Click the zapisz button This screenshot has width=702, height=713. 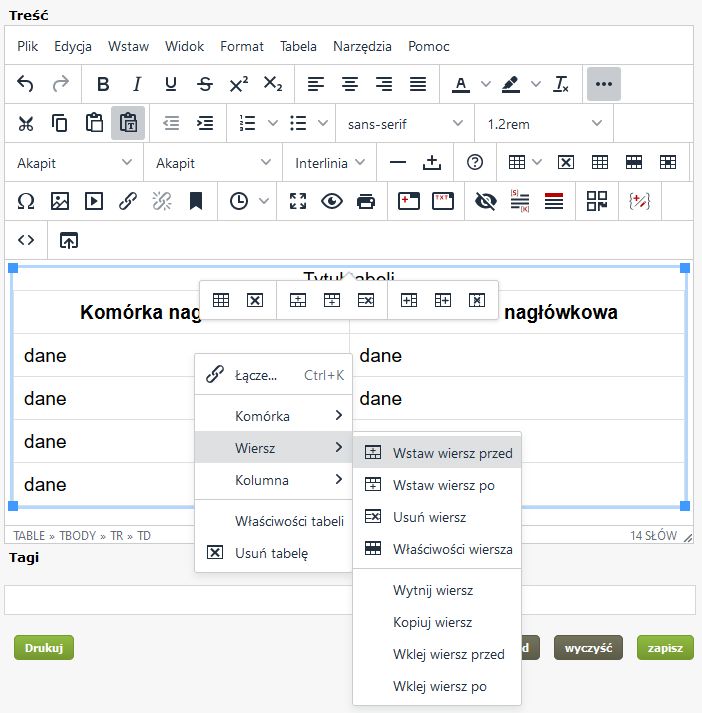[x=664, y=647]
